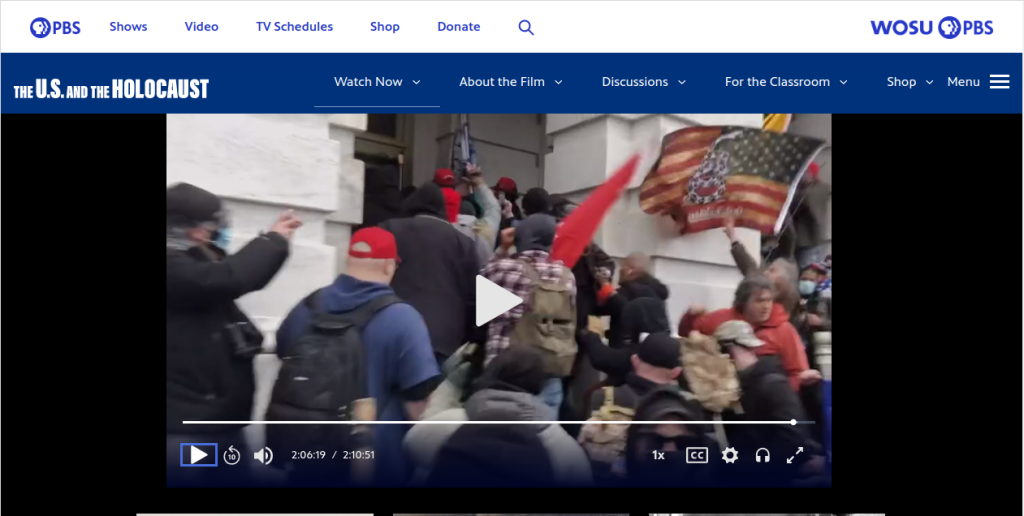Click the search magnifier icon

pos(526,27)
